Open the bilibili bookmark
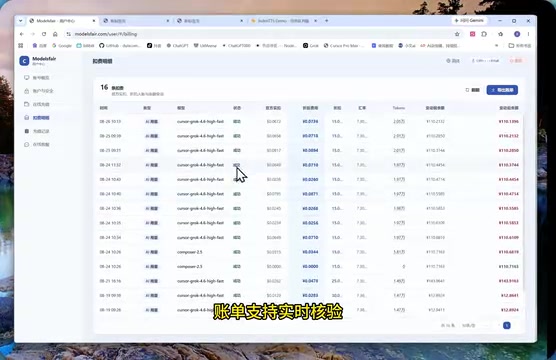 point(85,45)
